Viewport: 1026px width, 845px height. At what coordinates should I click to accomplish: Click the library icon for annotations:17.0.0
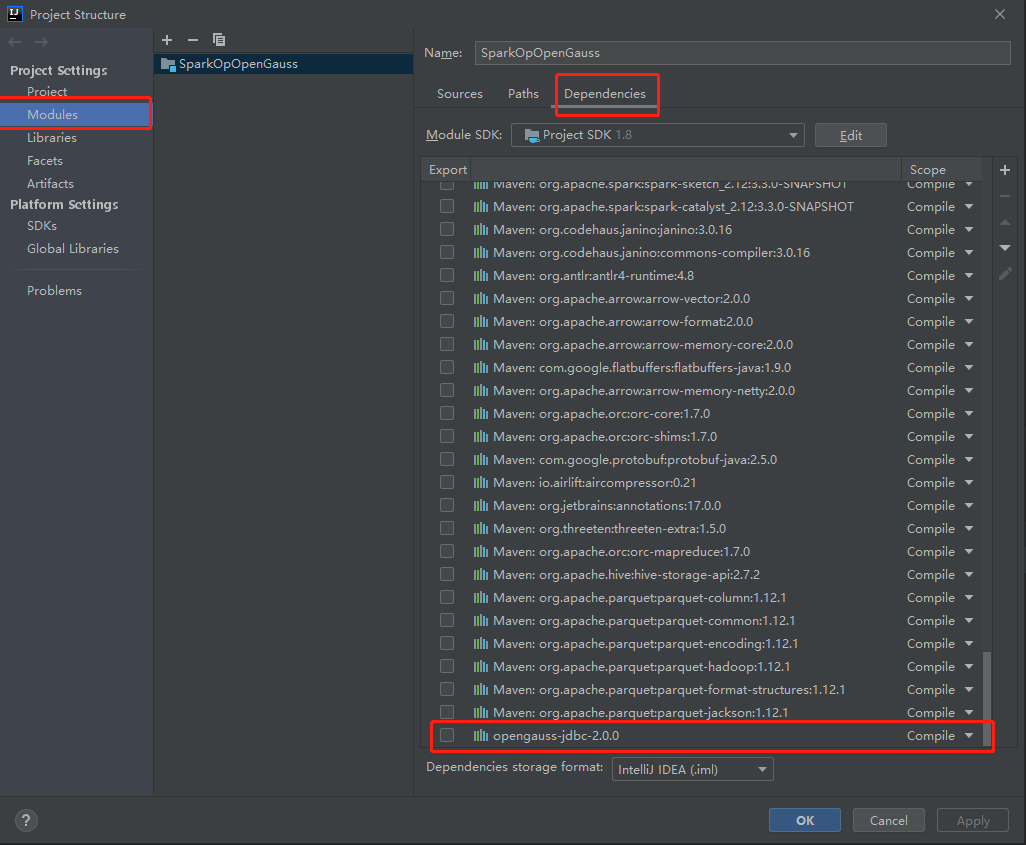pos(481,505)
